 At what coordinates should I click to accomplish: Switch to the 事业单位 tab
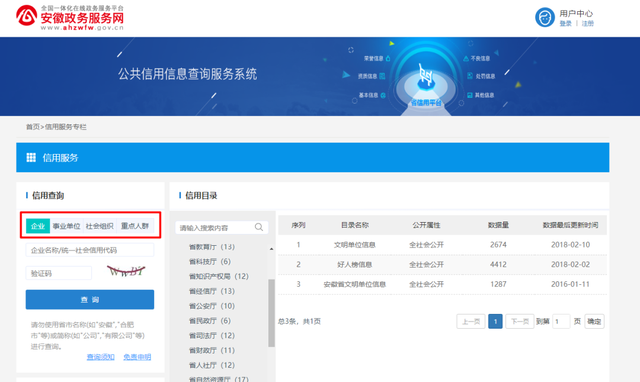(x=67, y=226)
